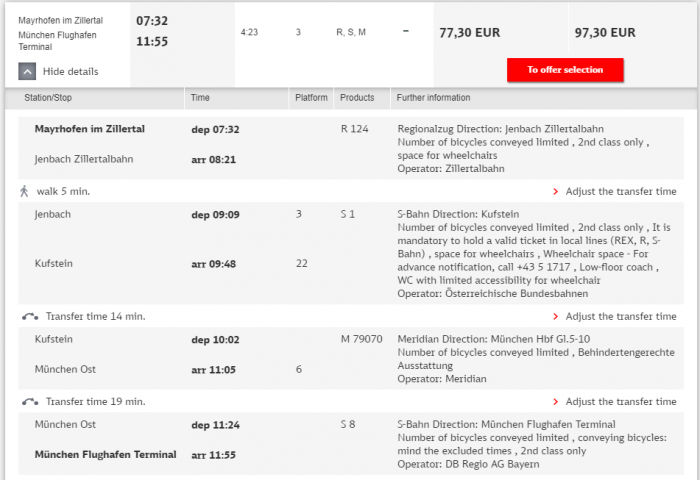Click the M 79070 Meridian train product

tap(361, 339)
